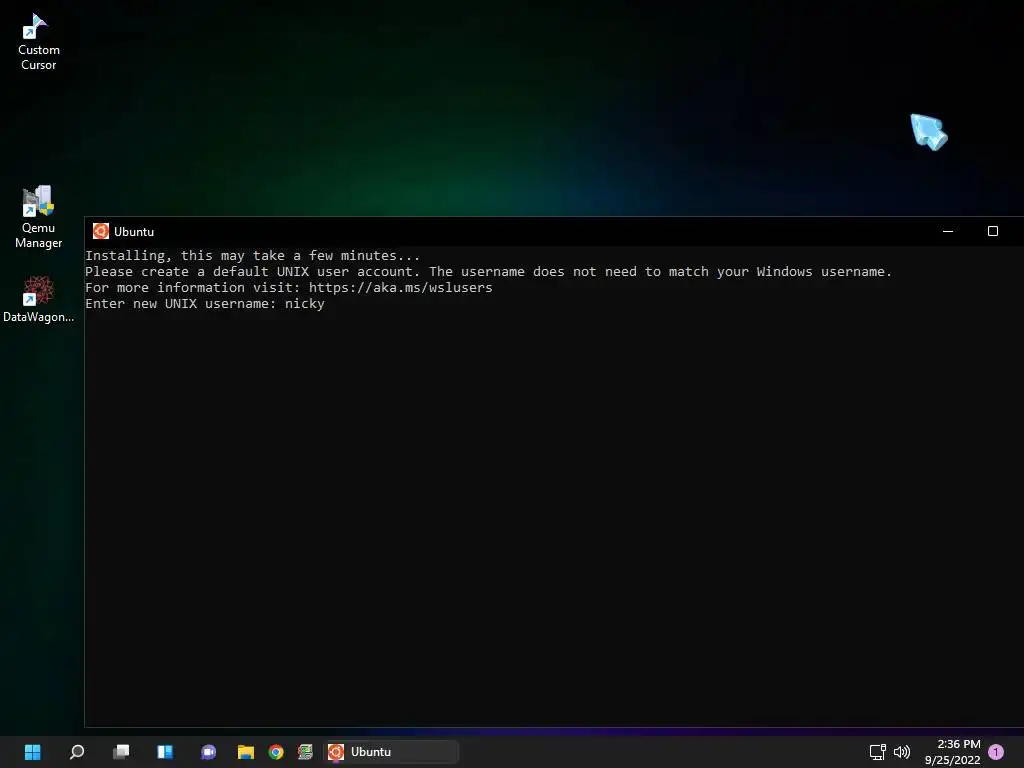Open taskbar Search

[x=77, y=752]
